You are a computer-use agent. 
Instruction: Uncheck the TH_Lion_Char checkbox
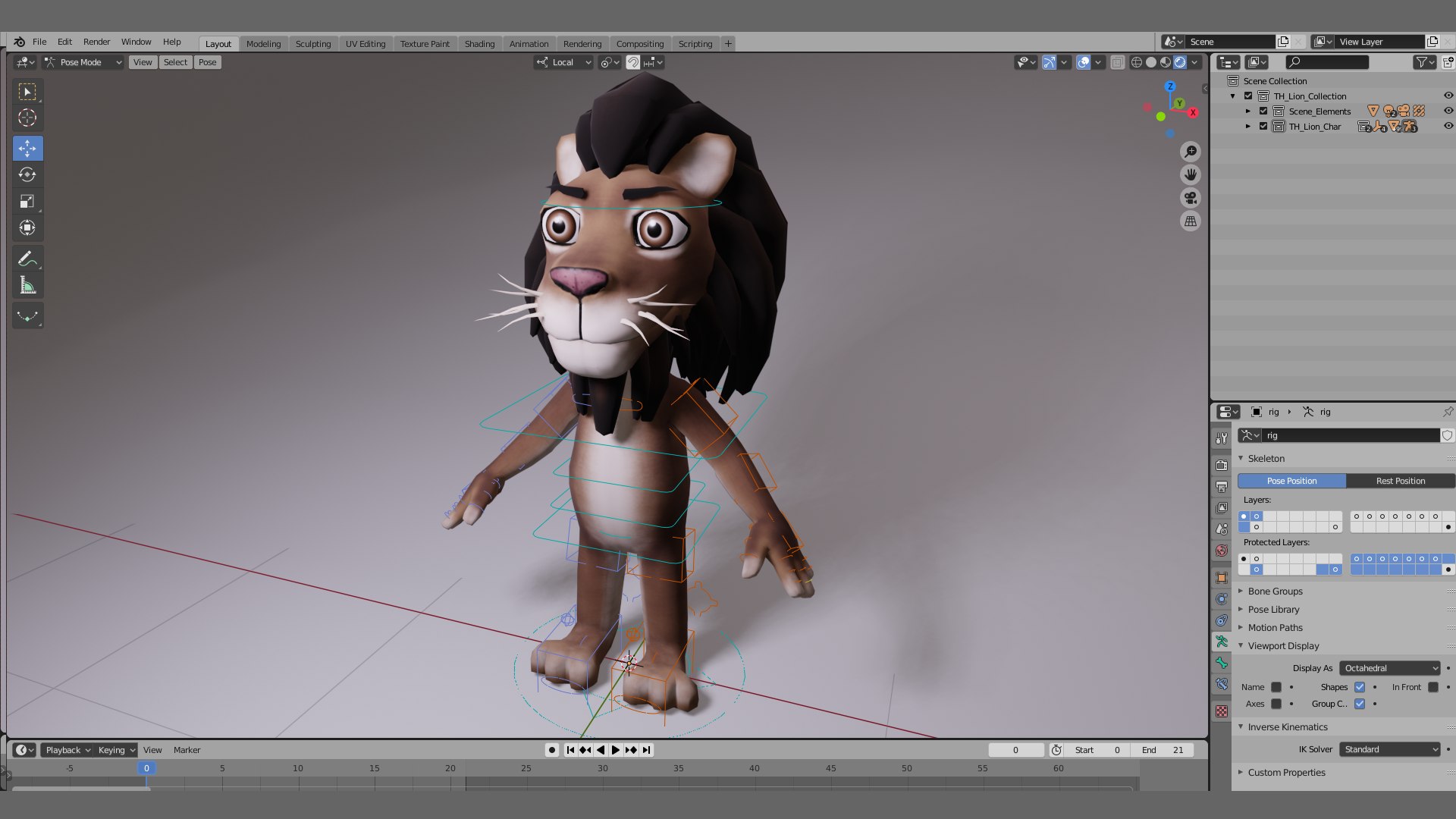pyautogui.click(x=1263, y=126)
